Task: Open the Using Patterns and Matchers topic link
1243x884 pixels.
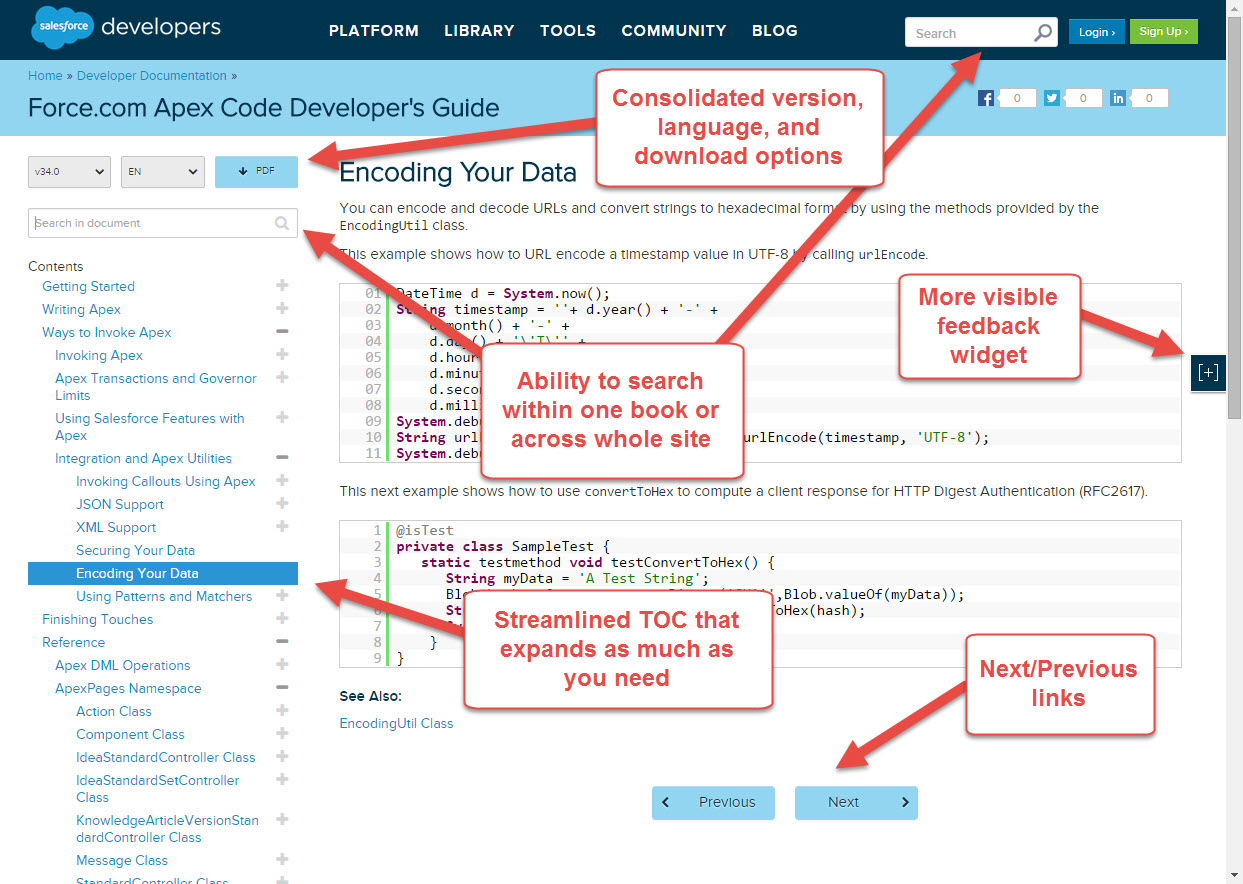Action: tap(164, 596)
